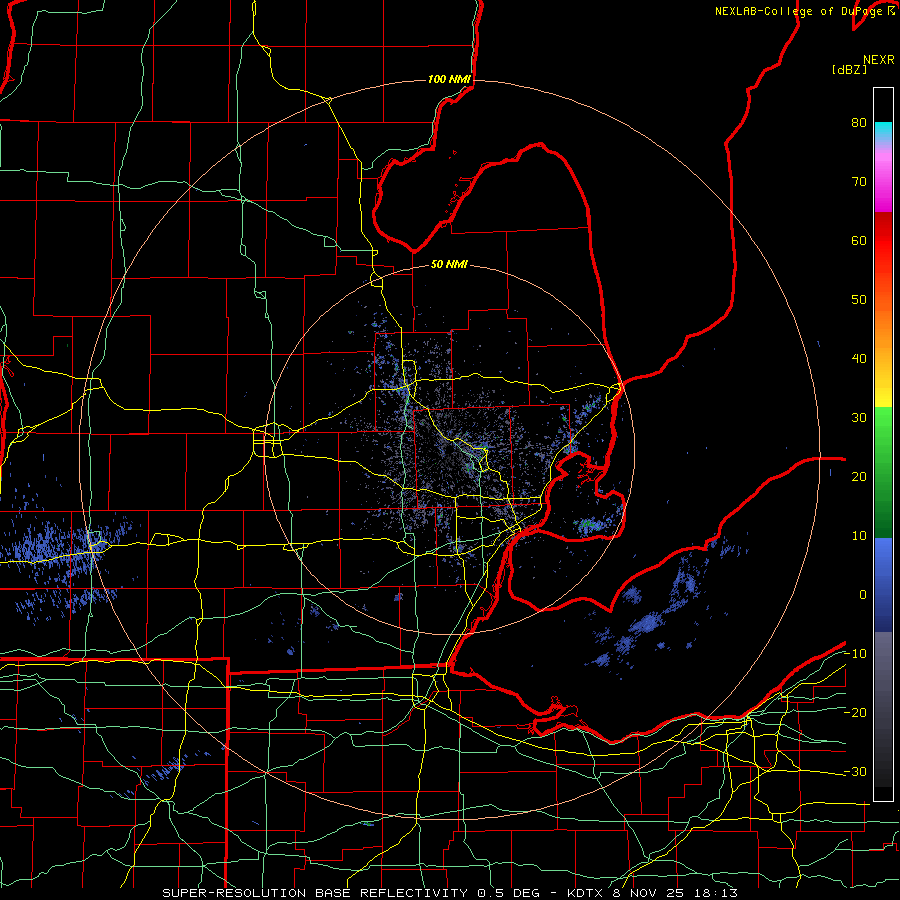The width and height of the screenshot is (900, 900).
Task: Click the blue 0-10 dBZ color bar segment
Action: tap(883, 568)
